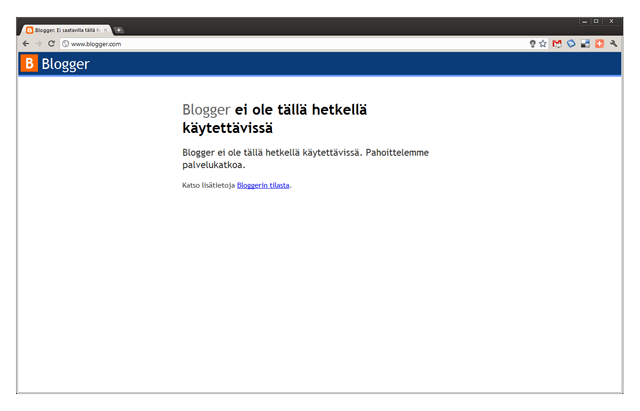Click the 'Katso lisätietoja' text
640x411 pixels.
coord(209,185)
